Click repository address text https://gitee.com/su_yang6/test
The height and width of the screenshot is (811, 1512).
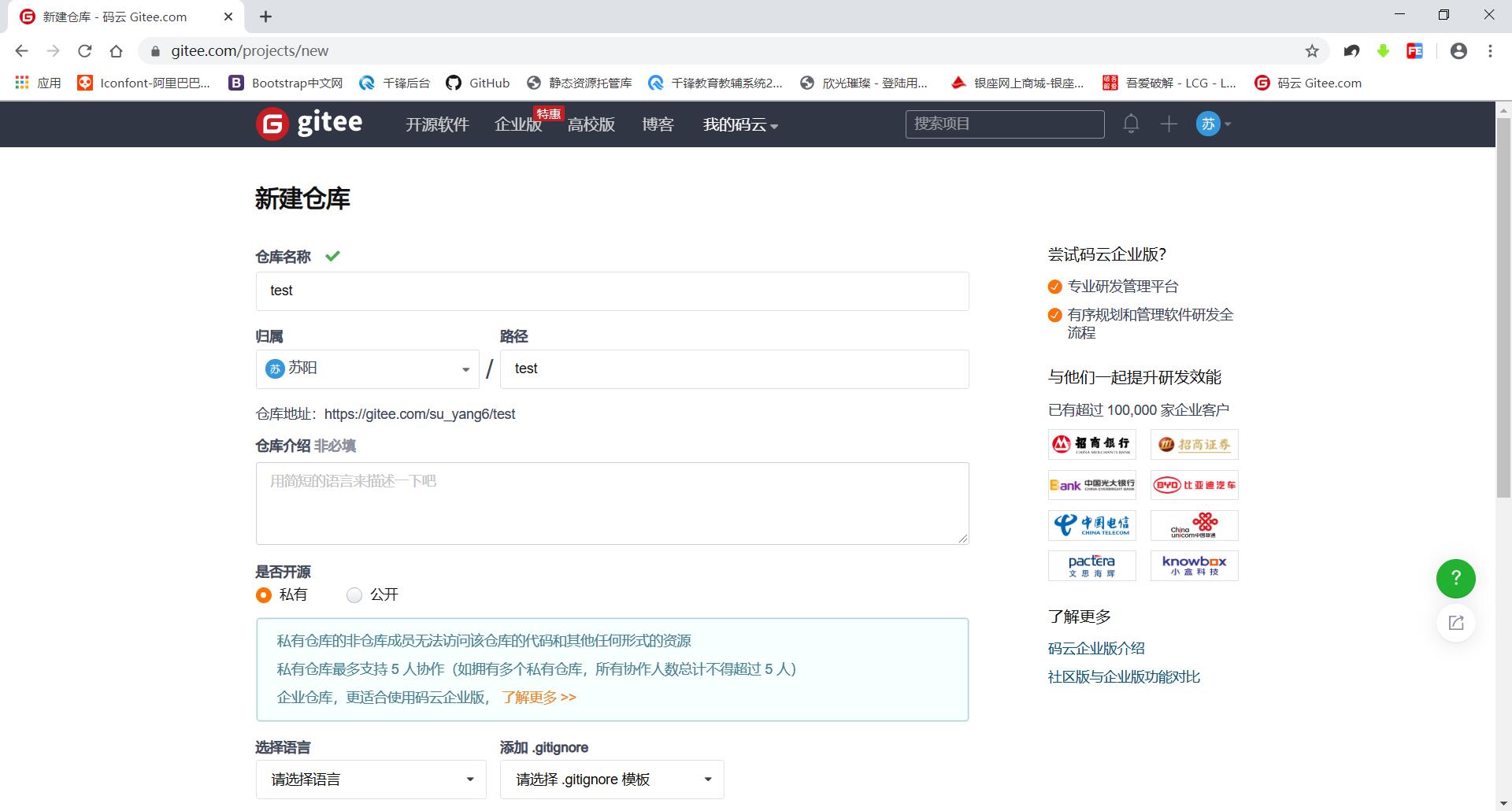tap(420, 414)
